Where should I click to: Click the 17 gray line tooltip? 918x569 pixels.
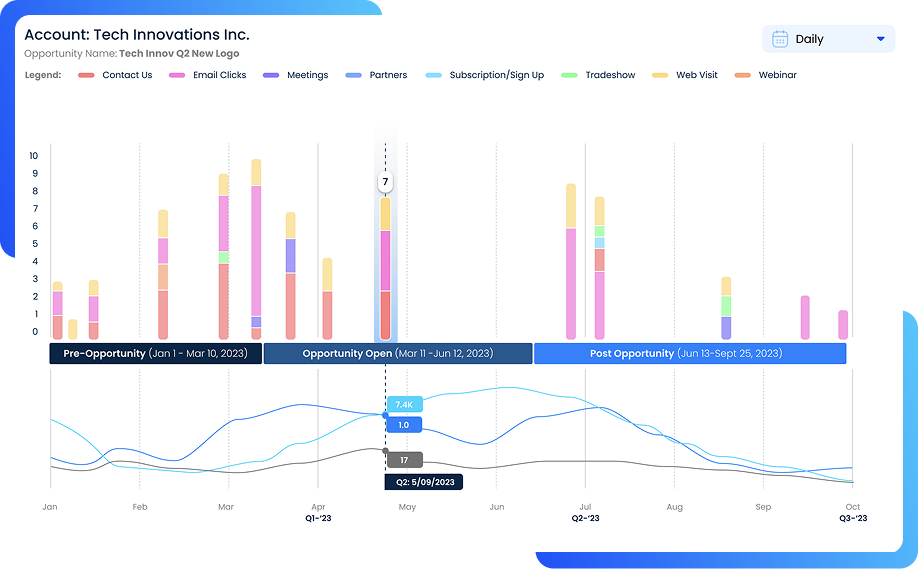tap(404, 460)
